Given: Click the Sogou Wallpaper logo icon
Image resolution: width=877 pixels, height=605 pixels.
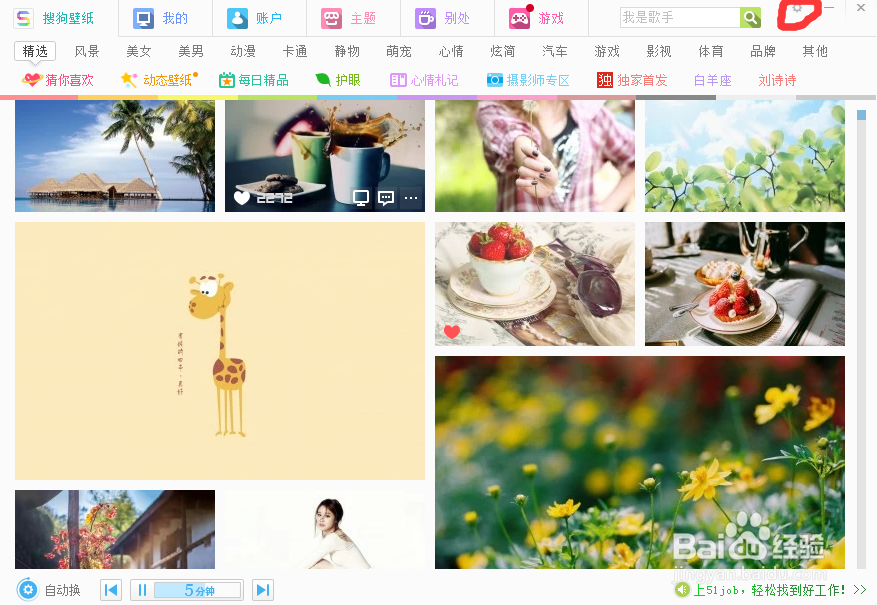Looking at the screenshot, I should point(23,18).
